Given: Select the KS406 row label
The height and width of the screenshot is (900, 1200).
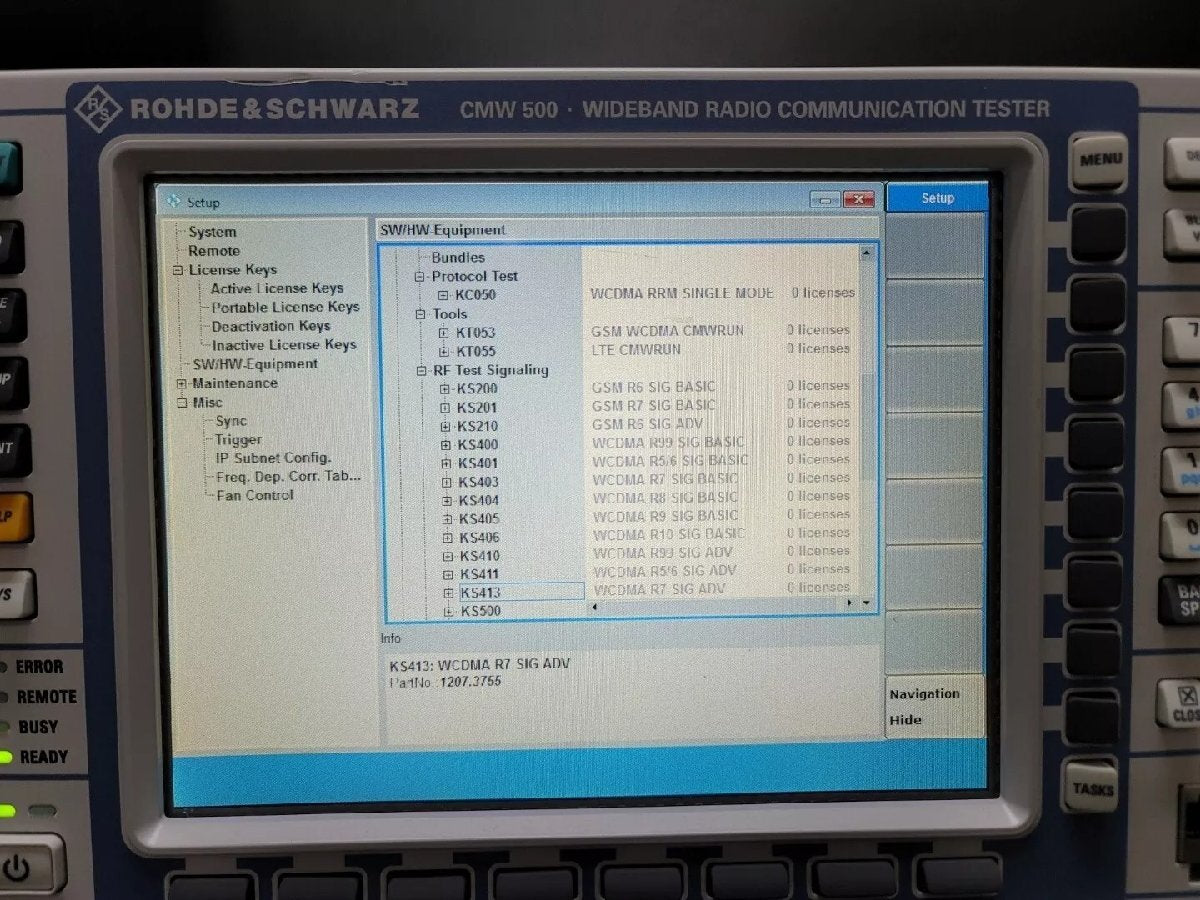Looking at the screenshot, I should (x=479, y=538).
